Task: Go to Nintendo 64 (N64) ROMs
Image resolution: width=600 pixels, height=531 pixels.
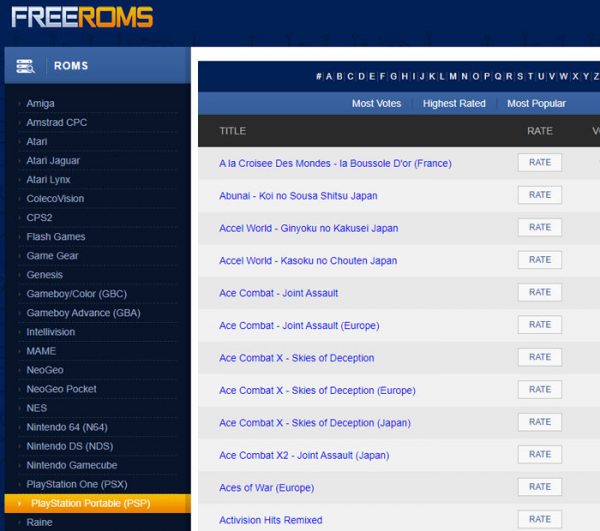Action: point(67,427)
